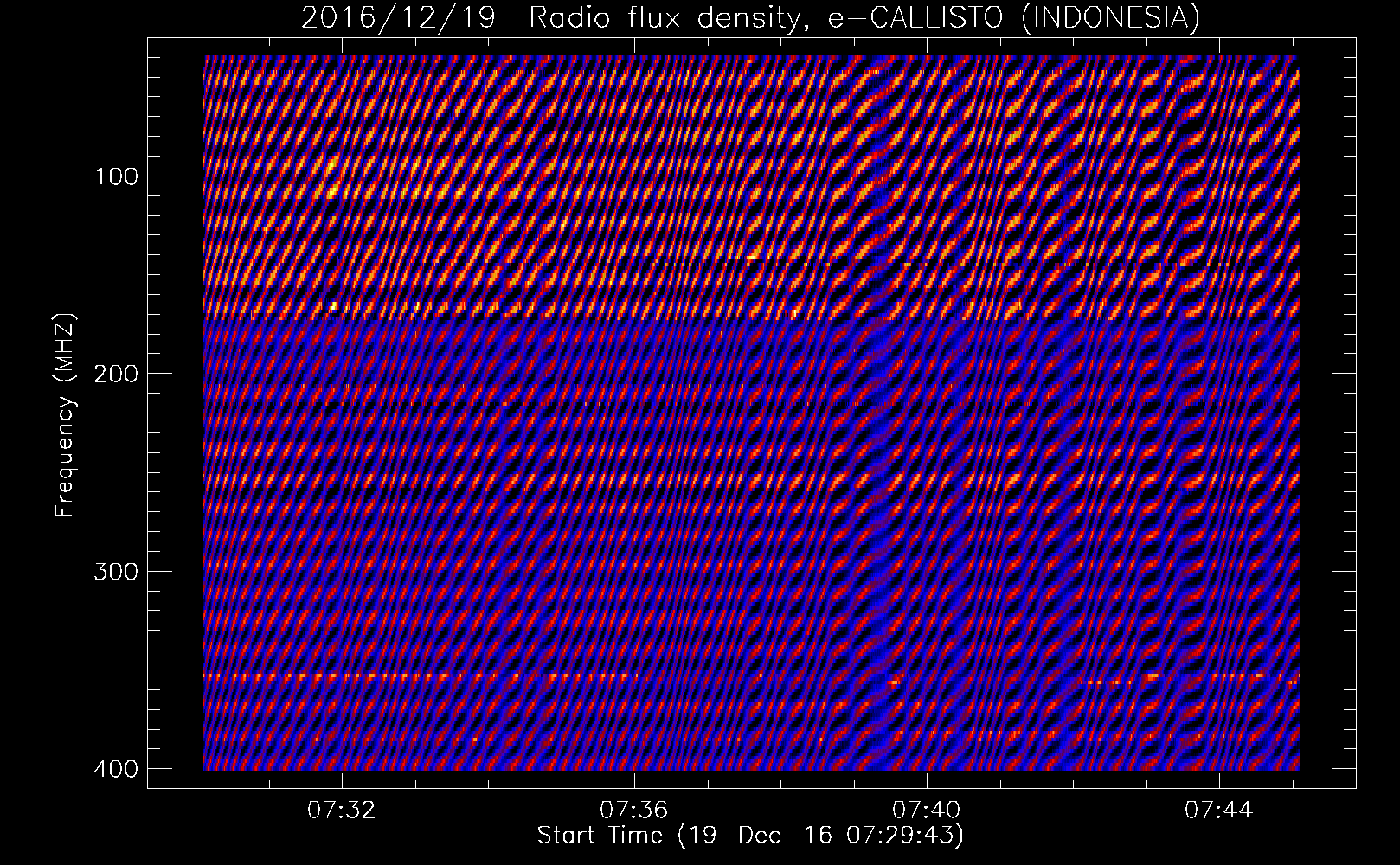
Task: Click the spectrogram at 07:36 and 400 MHz
Action: click(635, 767)
